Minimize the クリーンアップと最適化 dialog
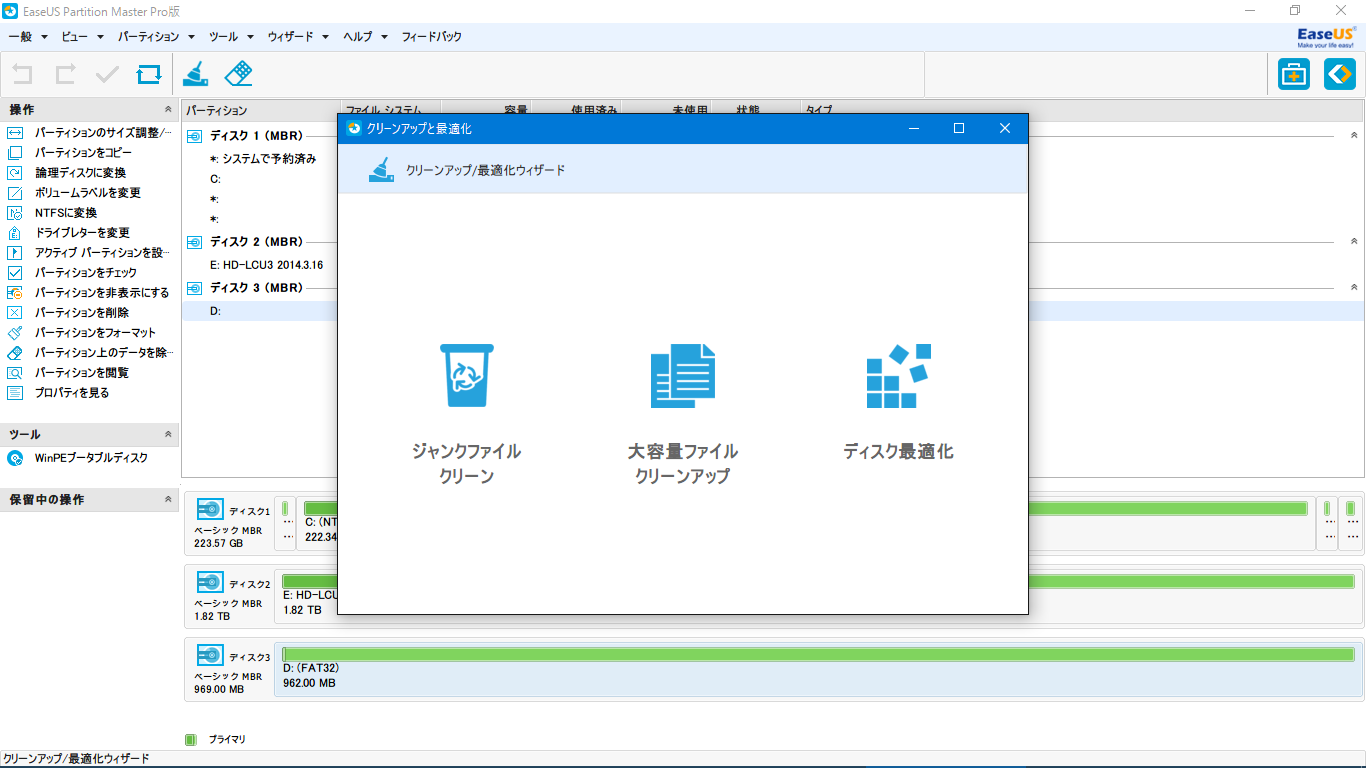The image size is (1366, 768). click(913, 128)
